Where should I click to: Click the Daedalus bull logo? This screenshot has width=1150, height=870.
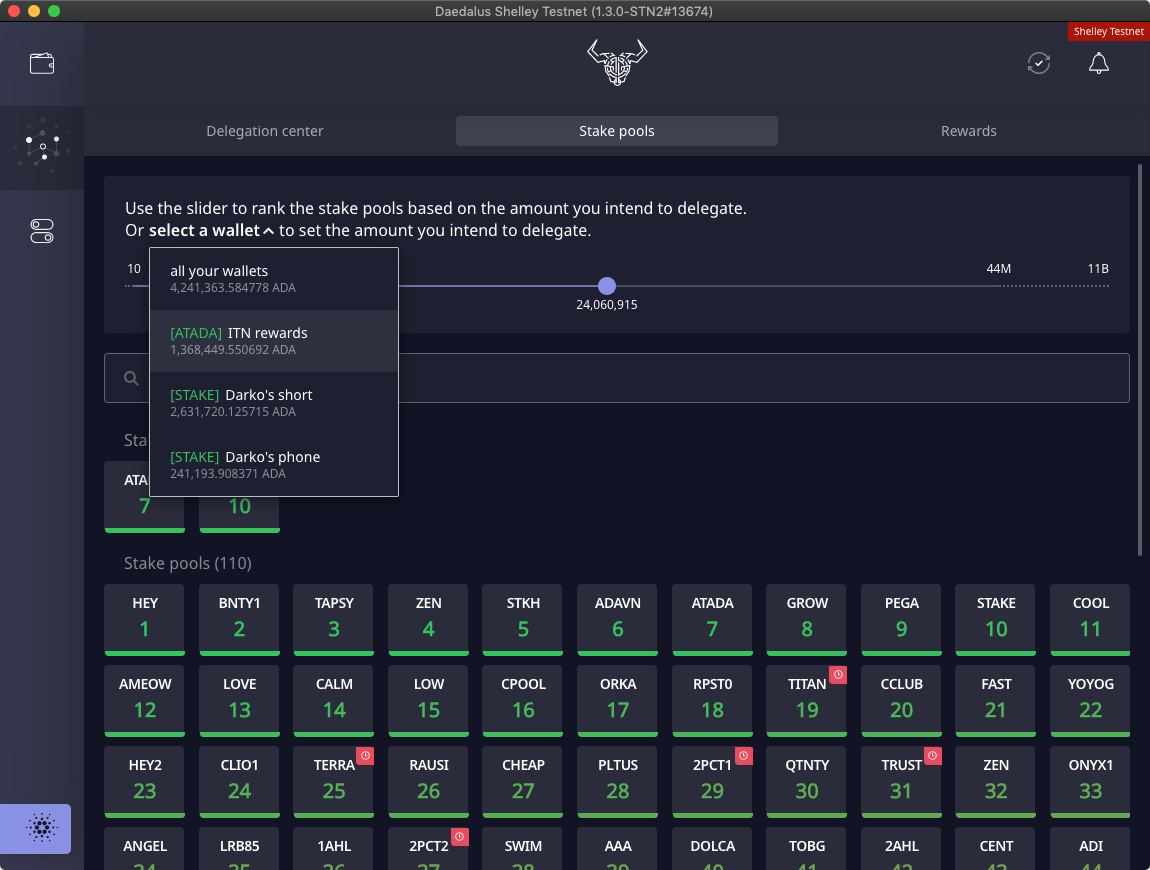coord(617,62)
